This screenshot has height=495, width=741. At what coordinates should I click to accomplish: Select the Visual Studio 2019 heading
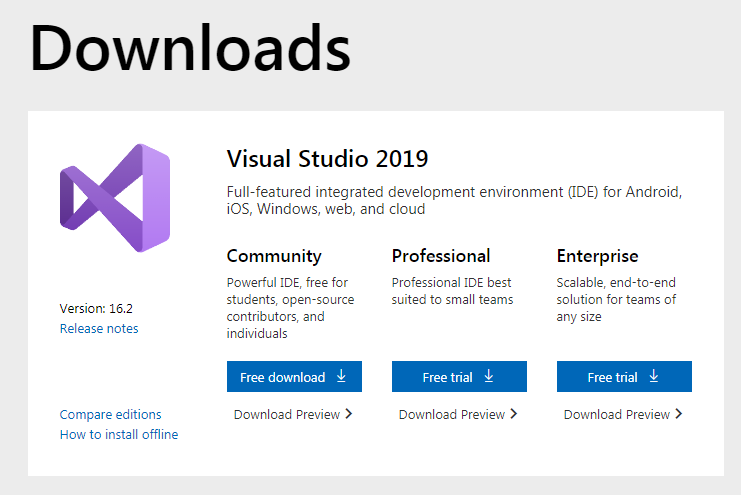point(327,159)
